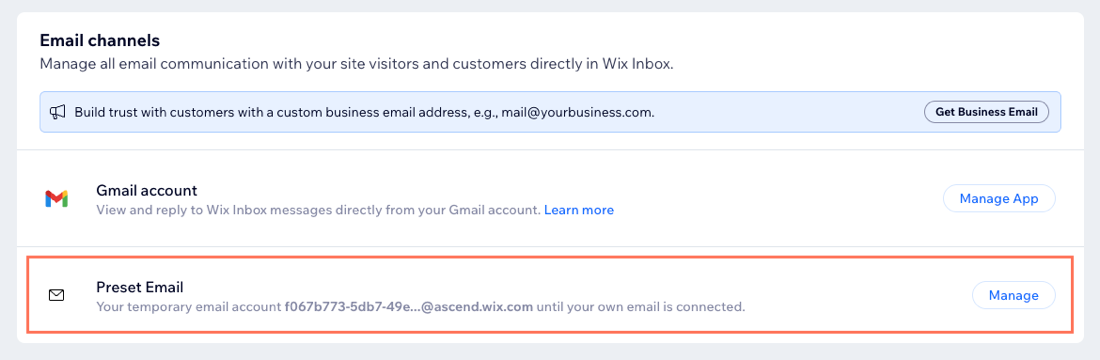The height and width of the screenshot is (360, 1100).
Task: Click the Gmail 'View and reply' description
Action: point(318,210)
